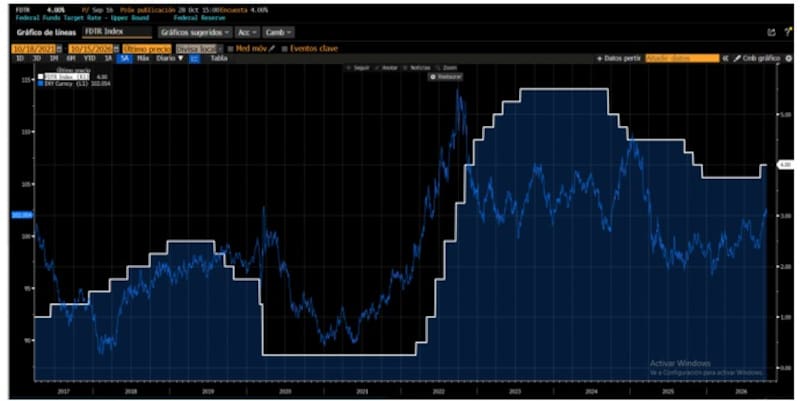
Task: Select the 5A time range
Action: coord(124,59)
